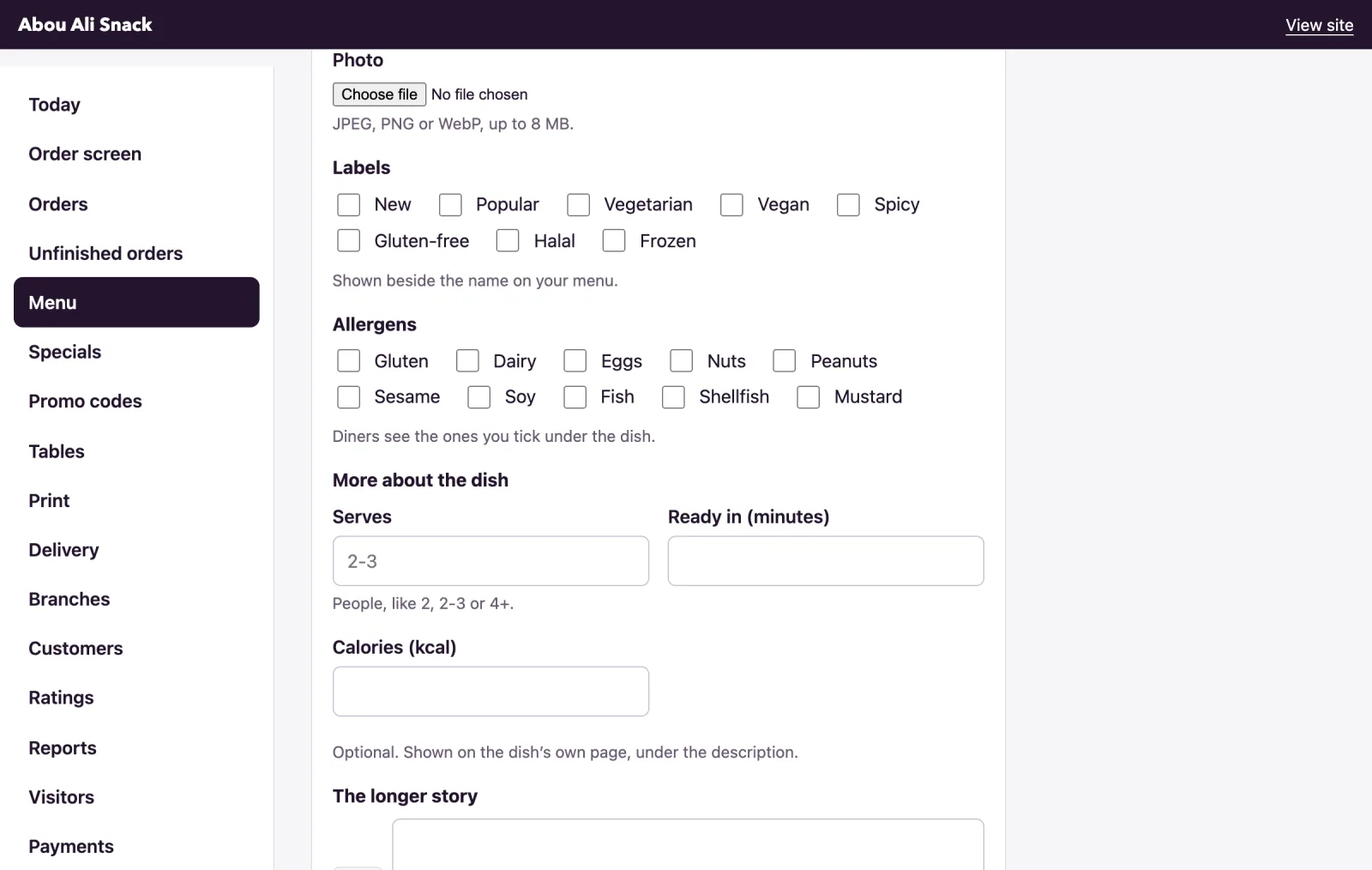
Task: Go to Order screen in the sidebar
Action: (136, 154)
